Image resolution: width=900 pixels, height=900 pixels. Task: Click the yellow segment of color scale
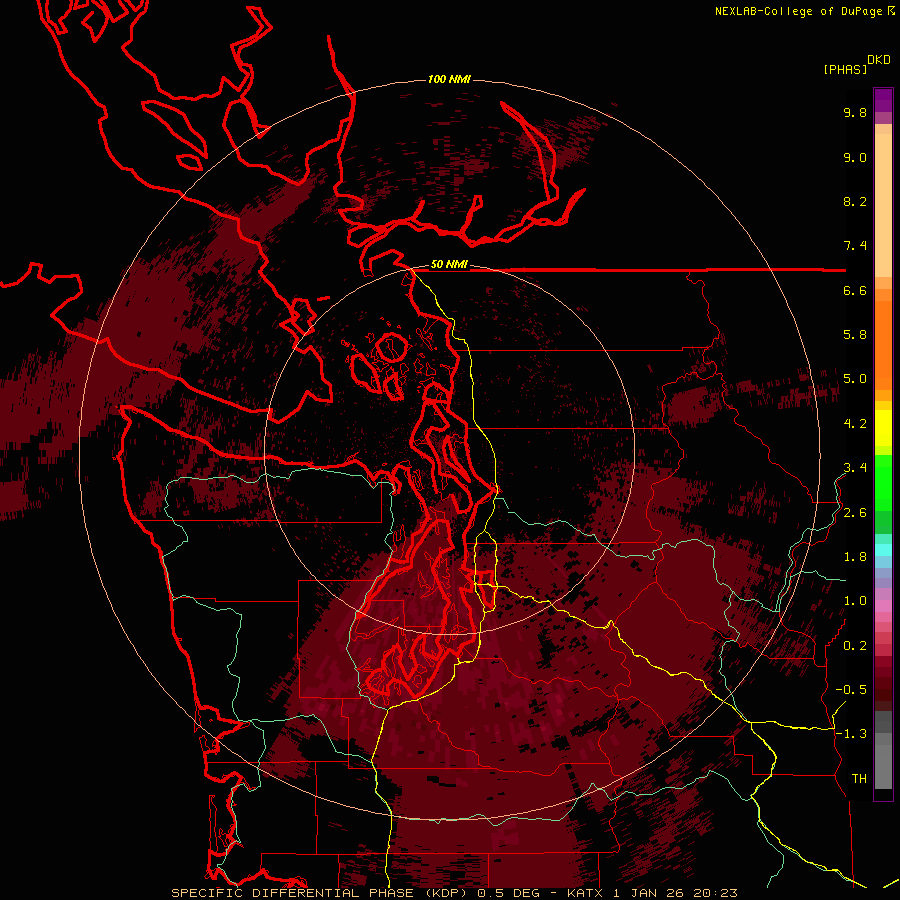tap(883, 428)
